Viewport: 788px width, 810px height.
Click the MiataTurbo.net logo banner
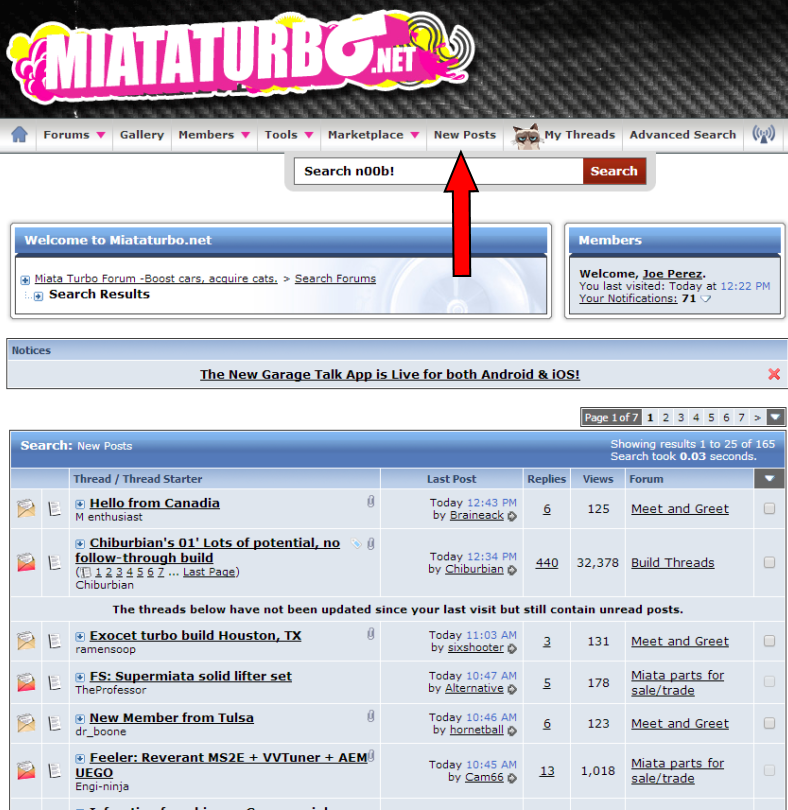click(240, 58)
